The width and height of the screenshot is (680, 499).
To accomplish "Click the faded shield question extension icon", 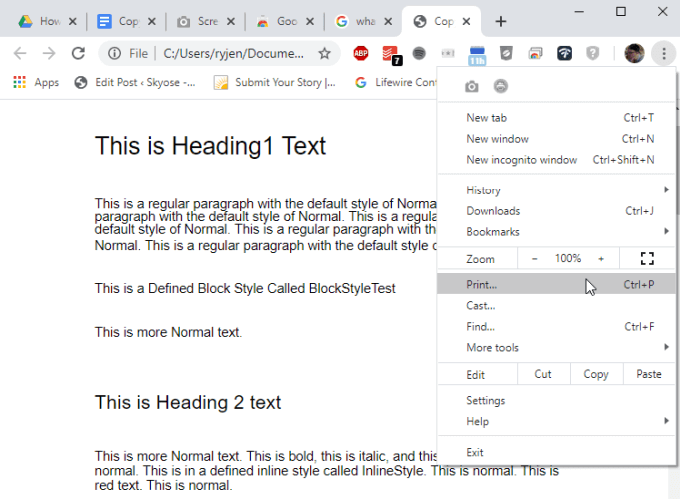I will coord(592,53).
